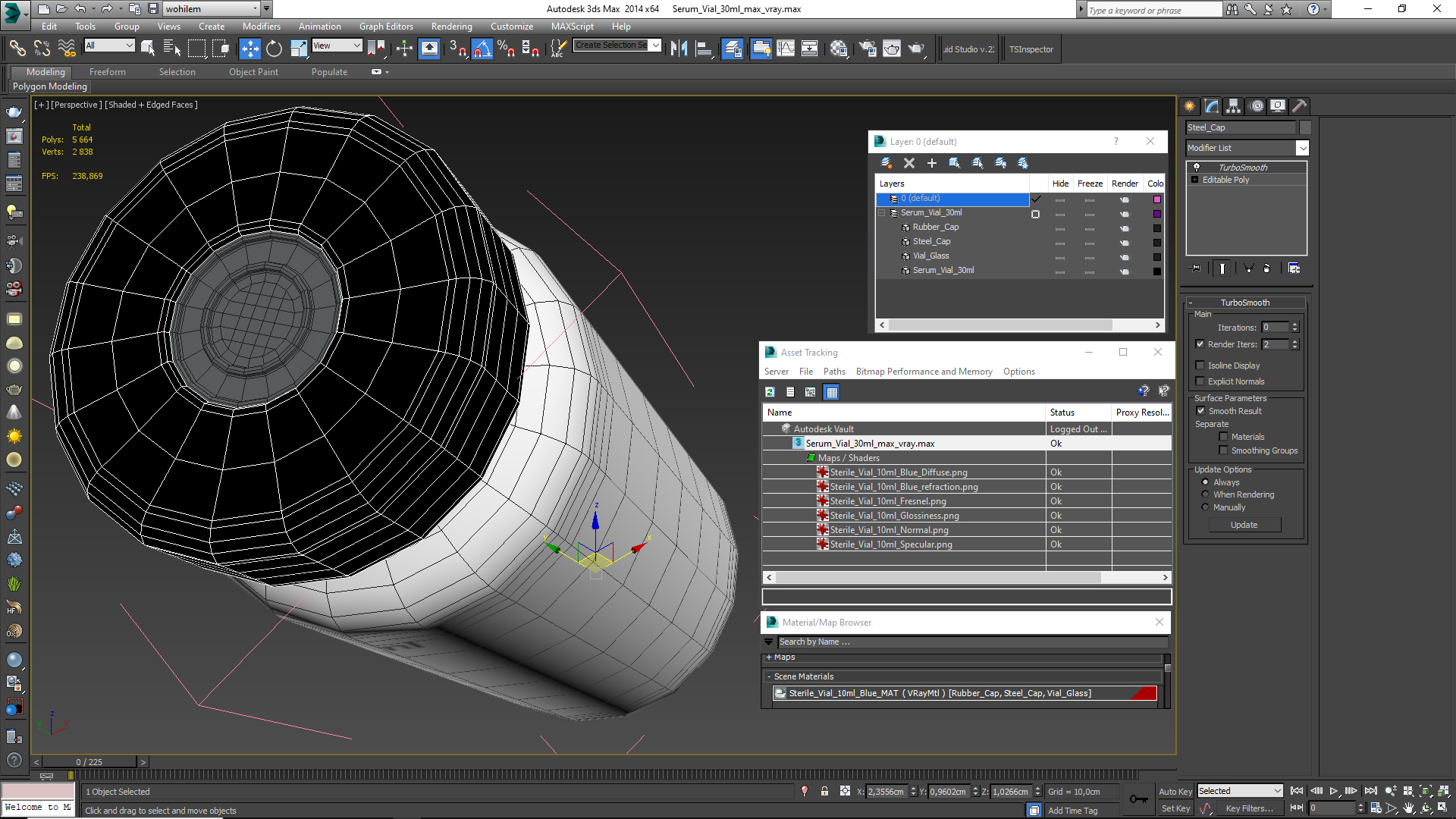Click Pin Stack icon under modifier stack

1196,268
